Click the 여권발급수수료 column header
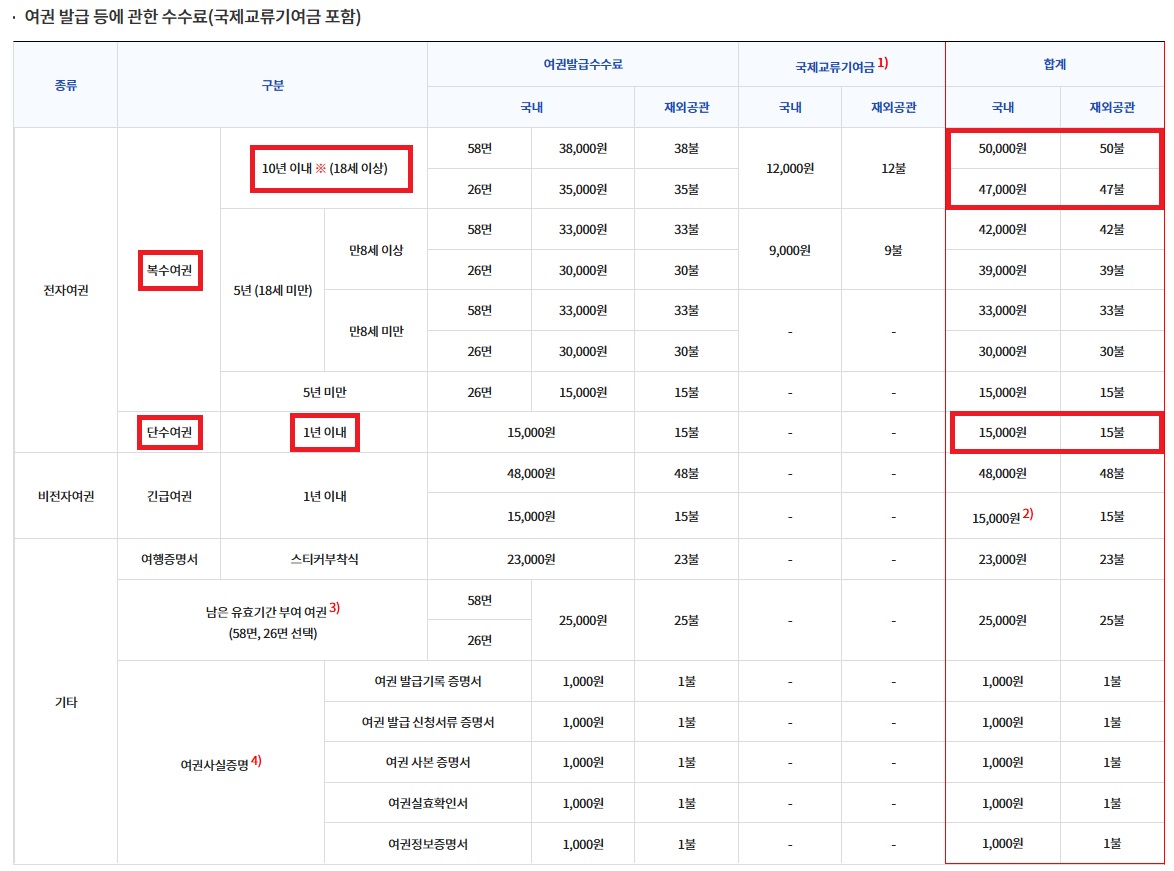 pyautogui.click(x=582, y=62)
